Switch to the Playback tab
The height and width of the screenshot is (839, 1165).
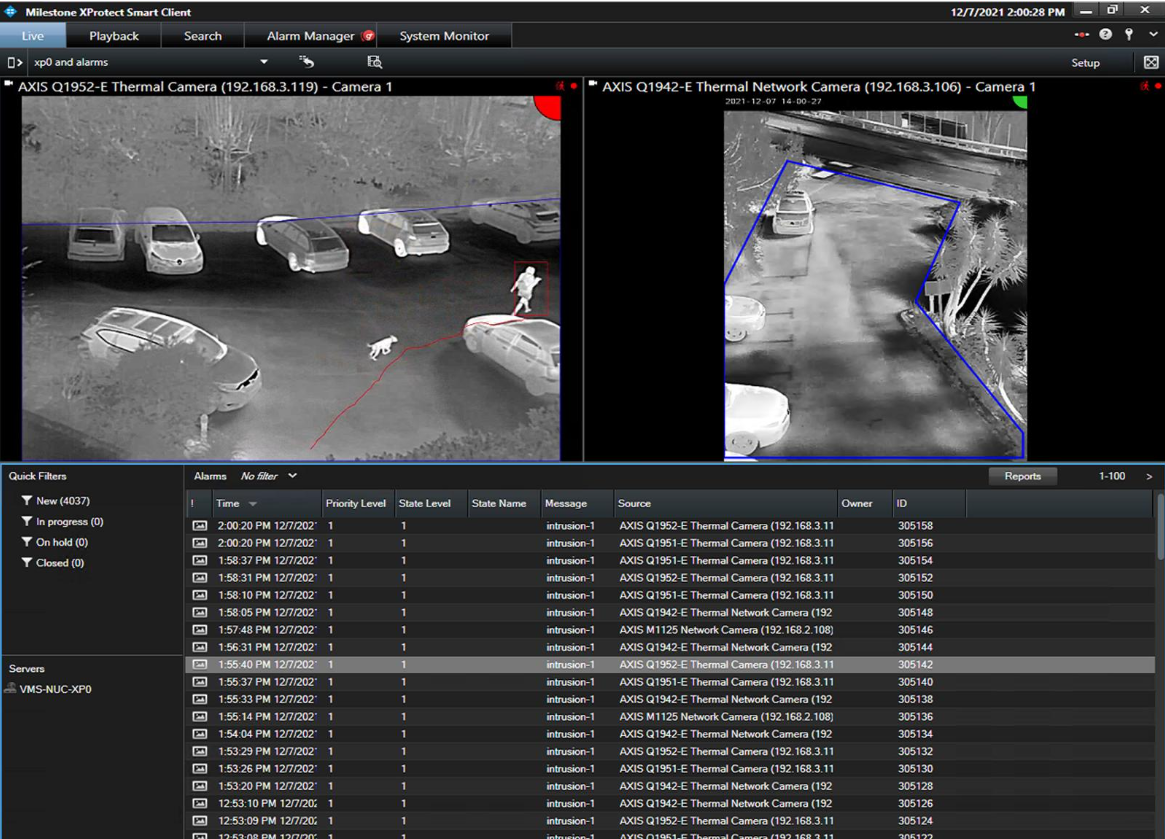click(x=114, y=36)
